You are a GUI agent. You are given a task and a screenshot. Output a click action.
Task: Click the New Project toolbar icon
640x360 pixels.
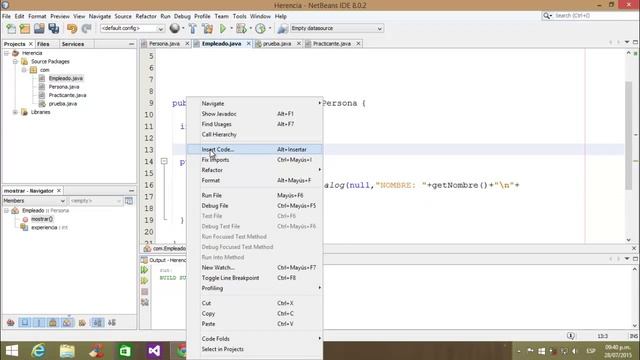point(25,29)
